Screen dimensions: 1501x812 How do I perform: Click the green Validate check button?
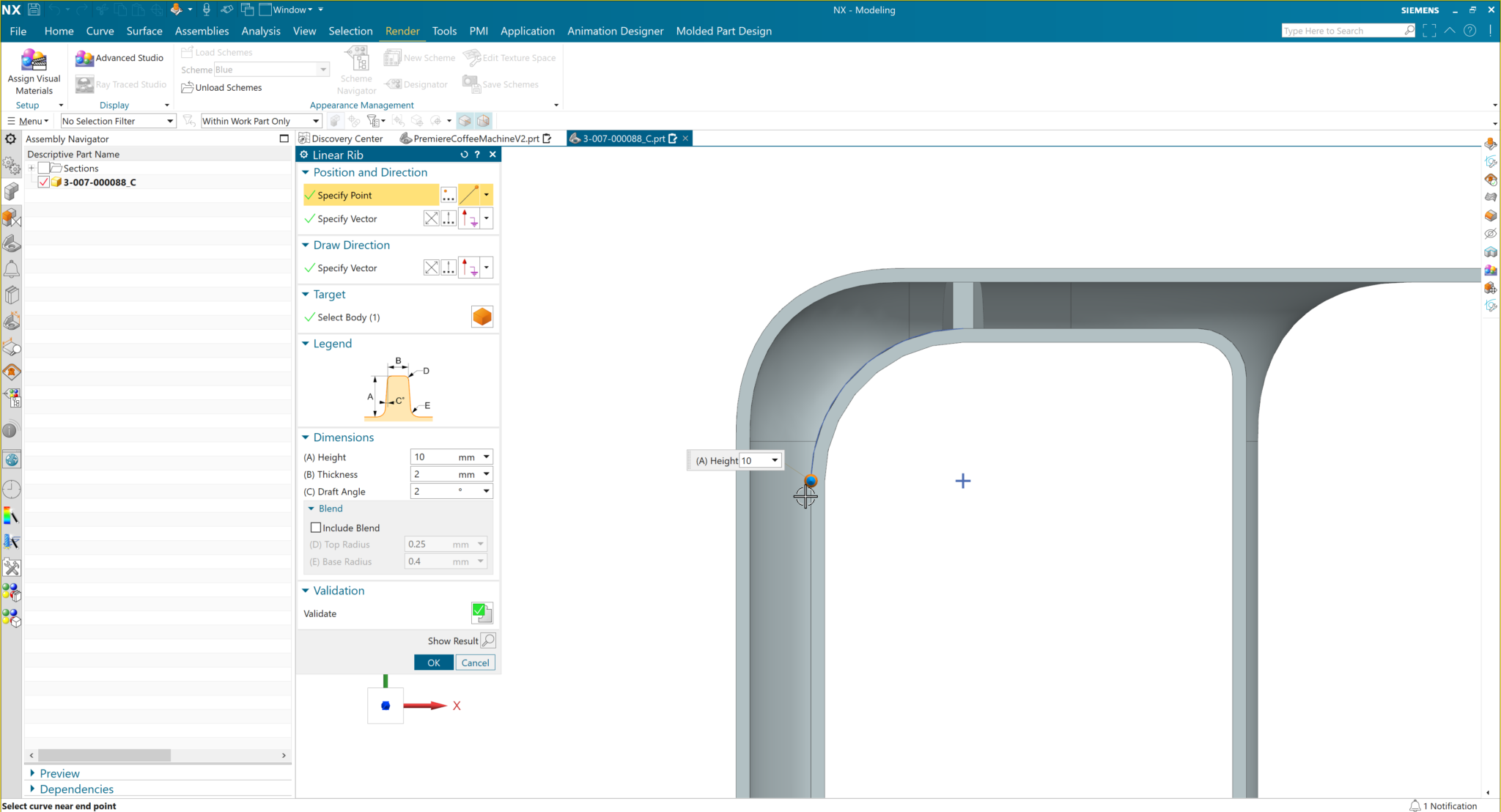click(x=482, y=613)
